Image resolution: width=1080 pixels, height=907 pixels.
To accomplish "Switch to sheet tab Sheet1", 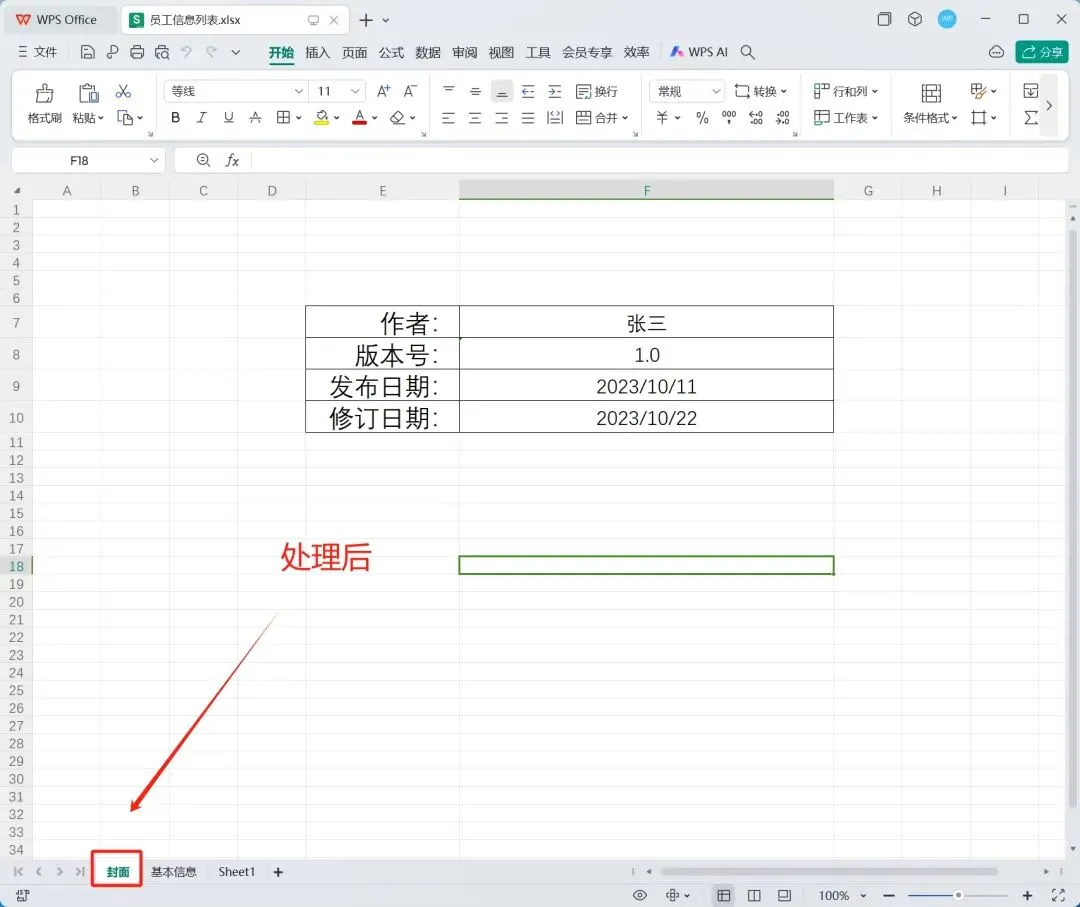I will click(236, 872).
